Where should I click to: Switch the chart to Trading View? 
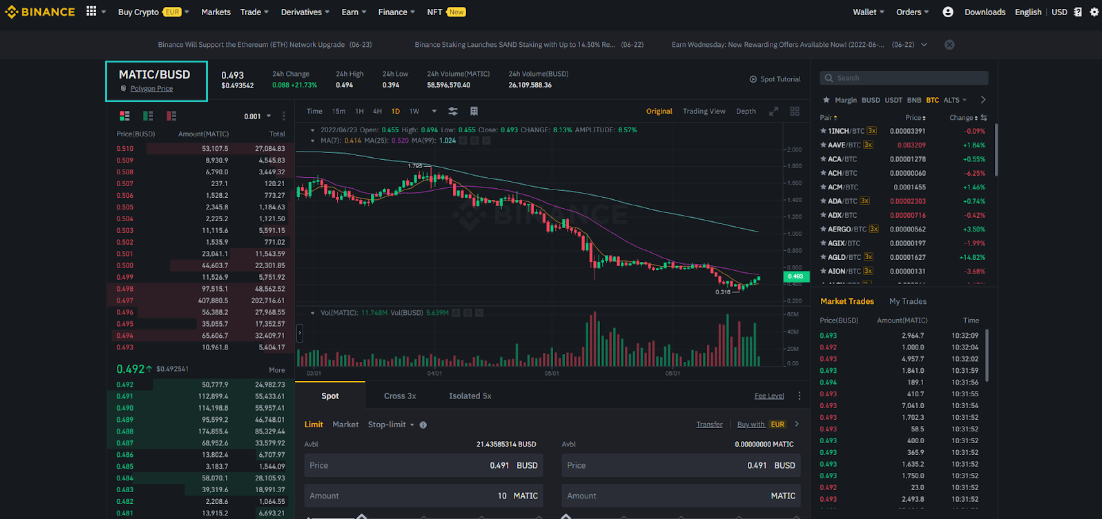(704, 111)
